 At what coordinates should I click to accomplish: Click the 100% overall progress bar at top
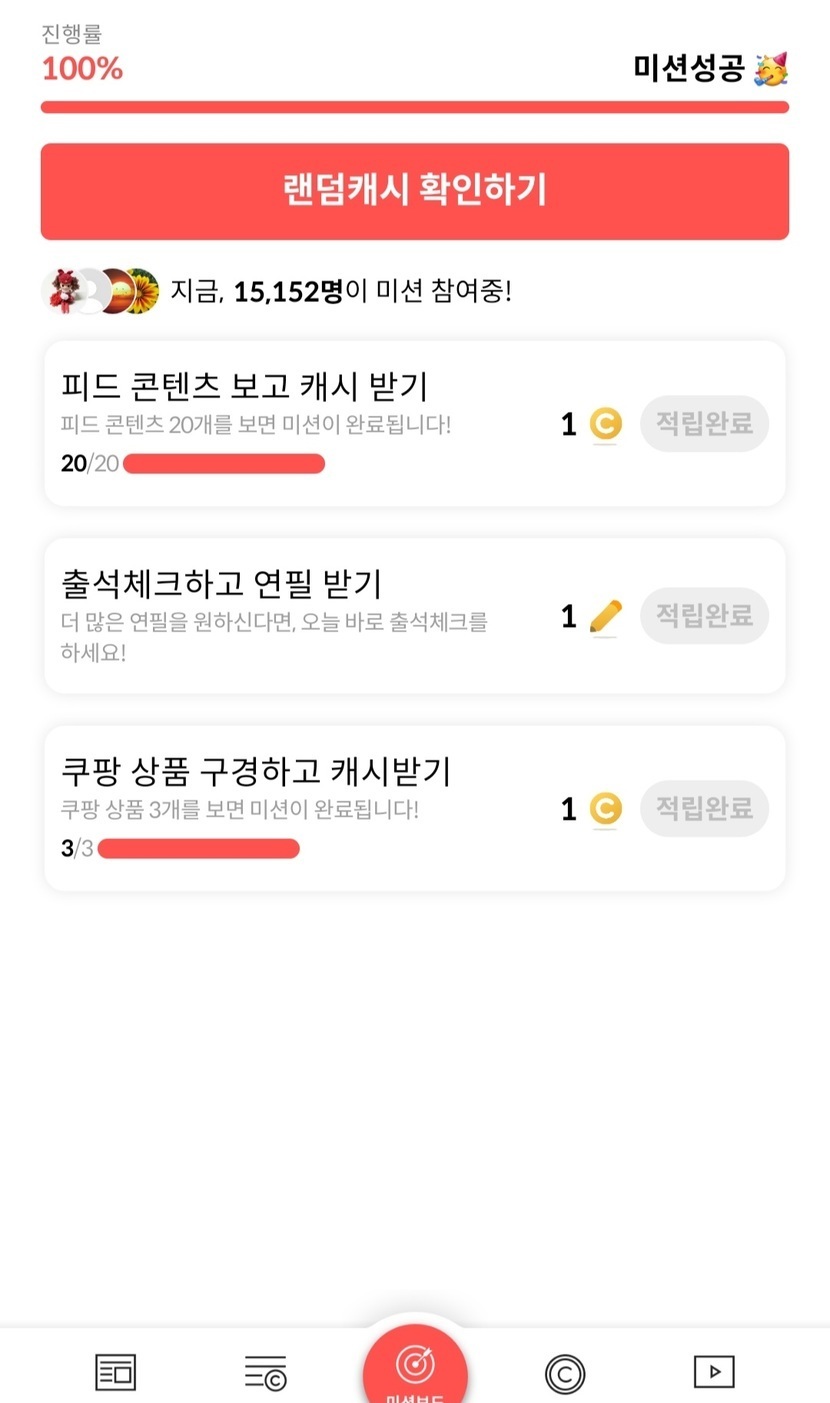click(414, 107)
